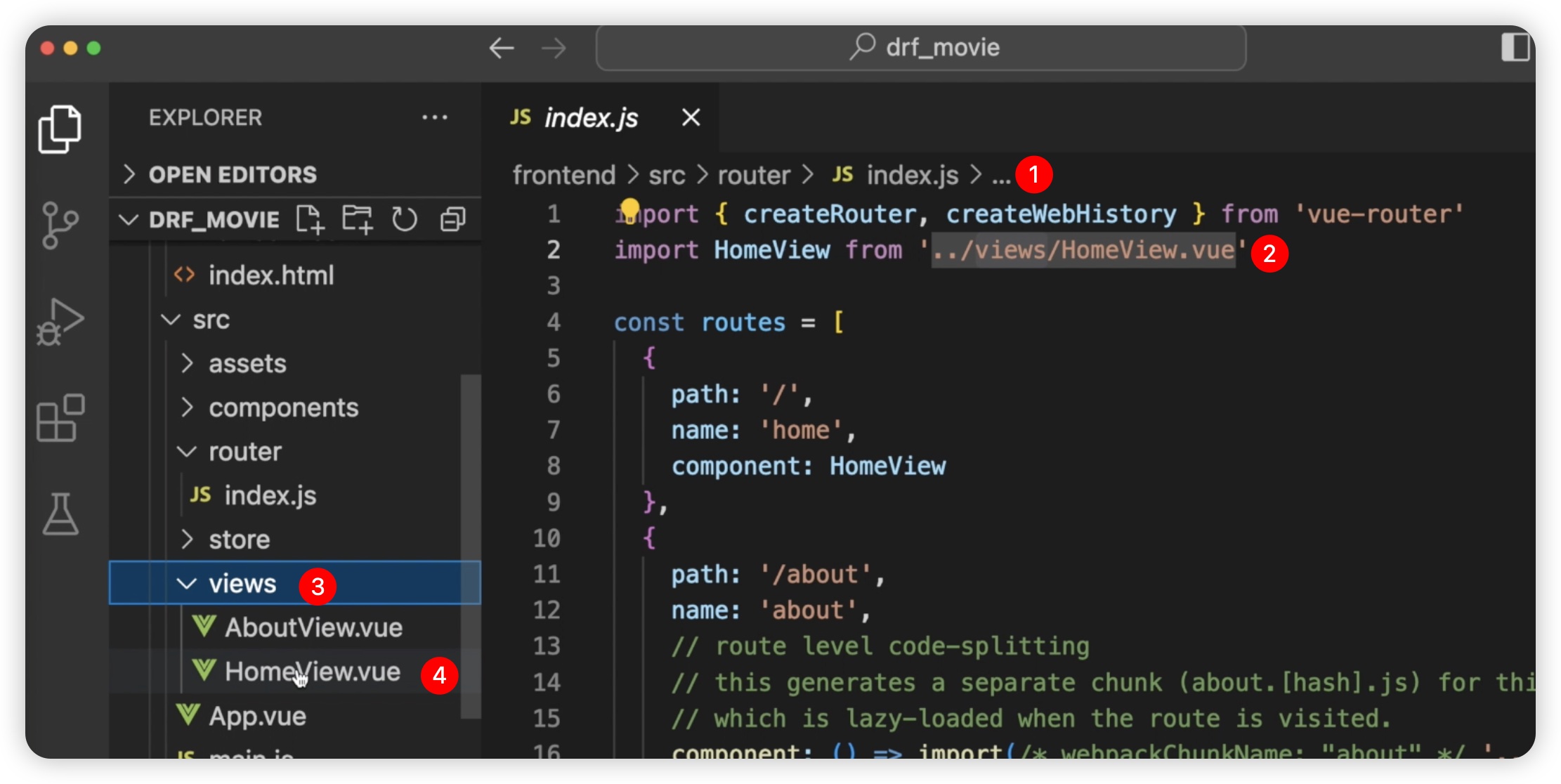Click the Explorer vertical scrollbar
Viewport: 1561px width, 784px height.
tap(470, 546)
